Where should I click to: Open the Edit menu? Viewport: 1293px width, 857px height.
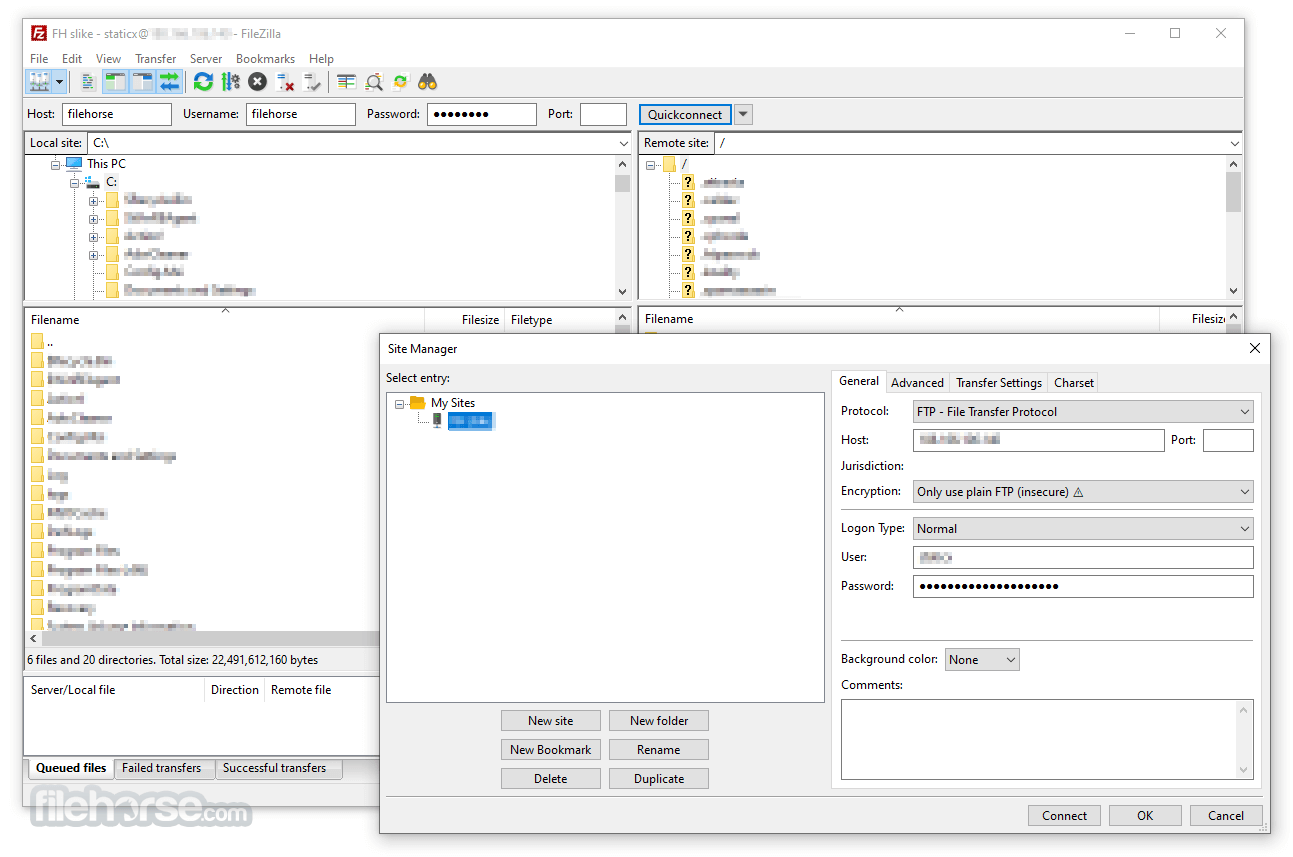pyautogui.click(x=72, y=59)
